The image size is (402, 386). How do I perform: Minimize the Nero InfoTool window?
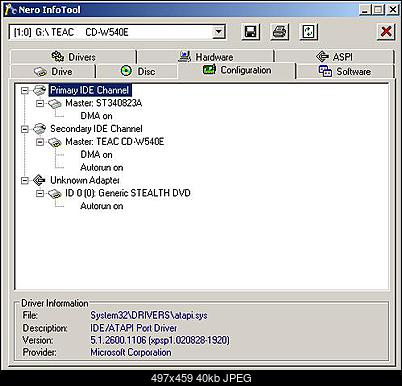[x=365, y=9]
